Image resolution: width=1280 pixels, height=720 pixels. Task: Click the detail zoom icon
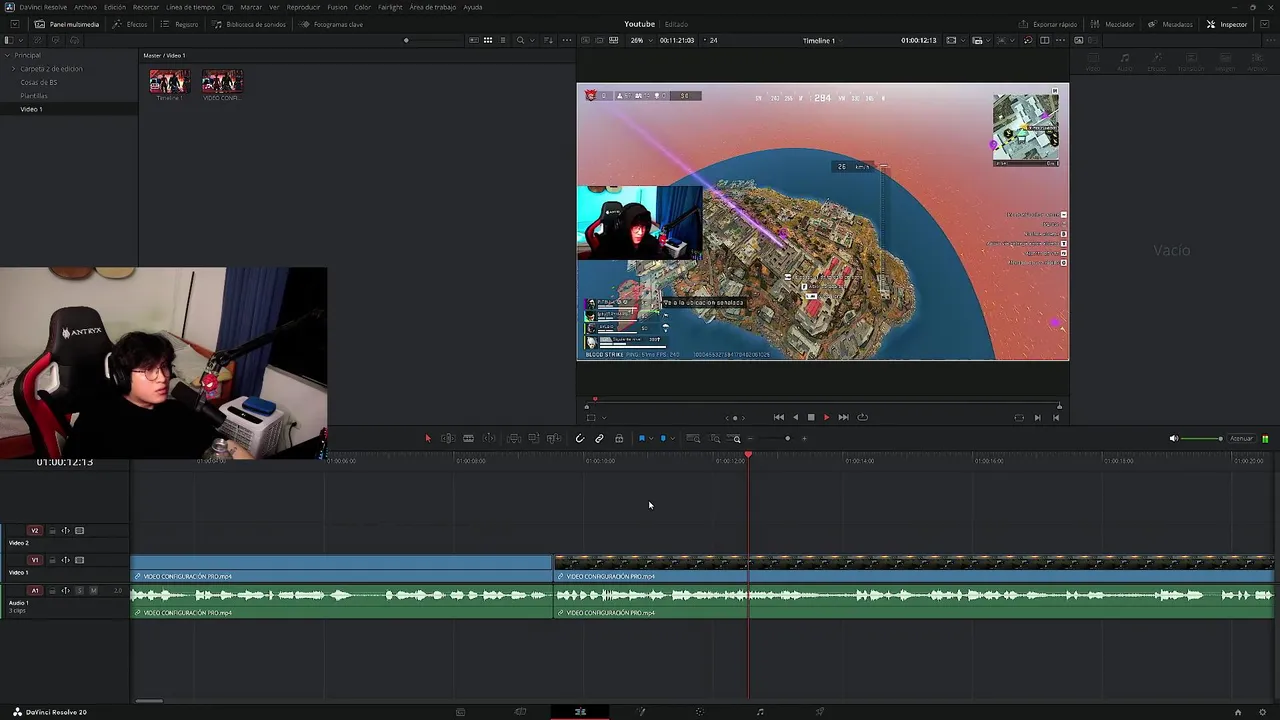[x=715, y=438]
